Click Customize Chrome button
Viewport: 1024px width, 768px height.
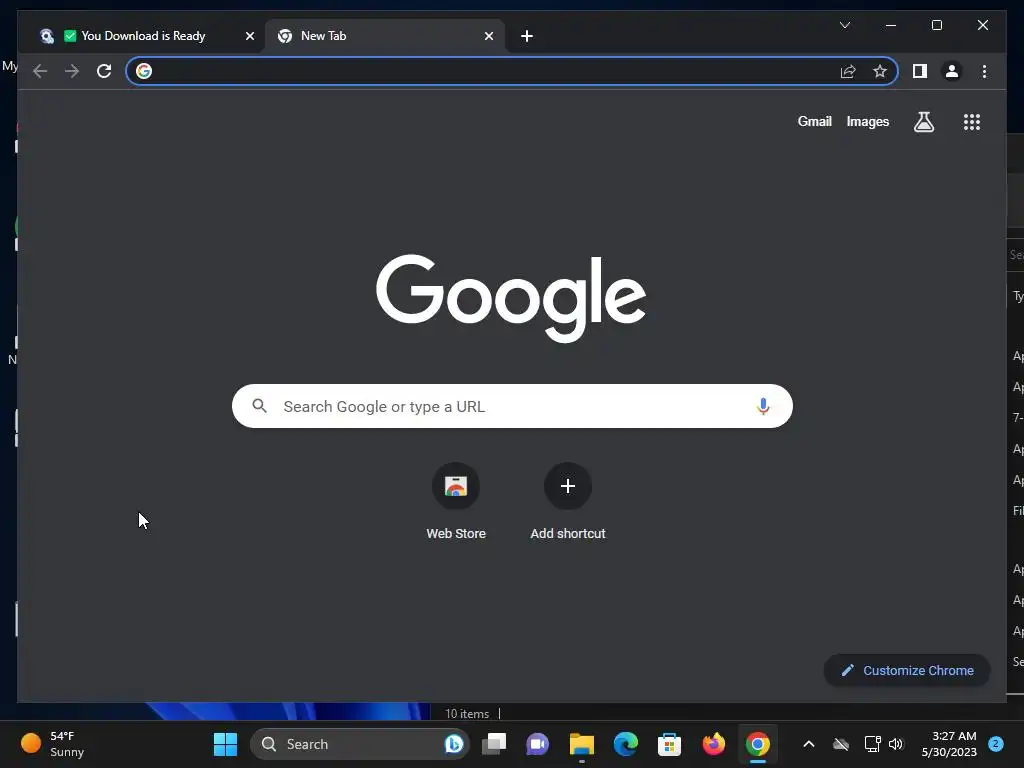coord(906,671)
